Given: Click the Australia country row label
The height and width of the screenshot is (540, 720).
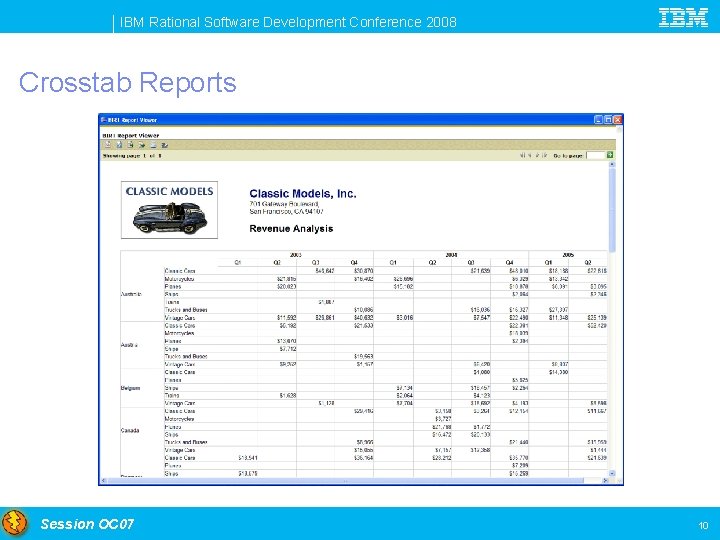Looking at the screenshot, I should coord(131,294).
